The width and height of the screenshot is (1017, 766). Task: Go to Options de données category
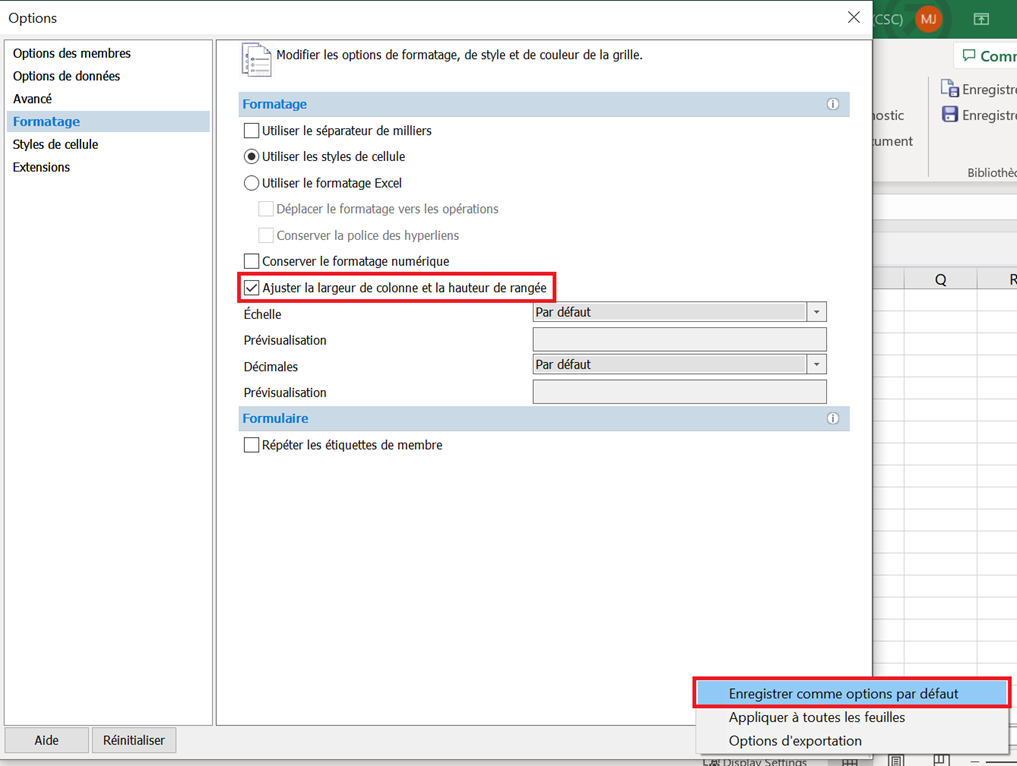pyautogui.click(x=66, y=76)
